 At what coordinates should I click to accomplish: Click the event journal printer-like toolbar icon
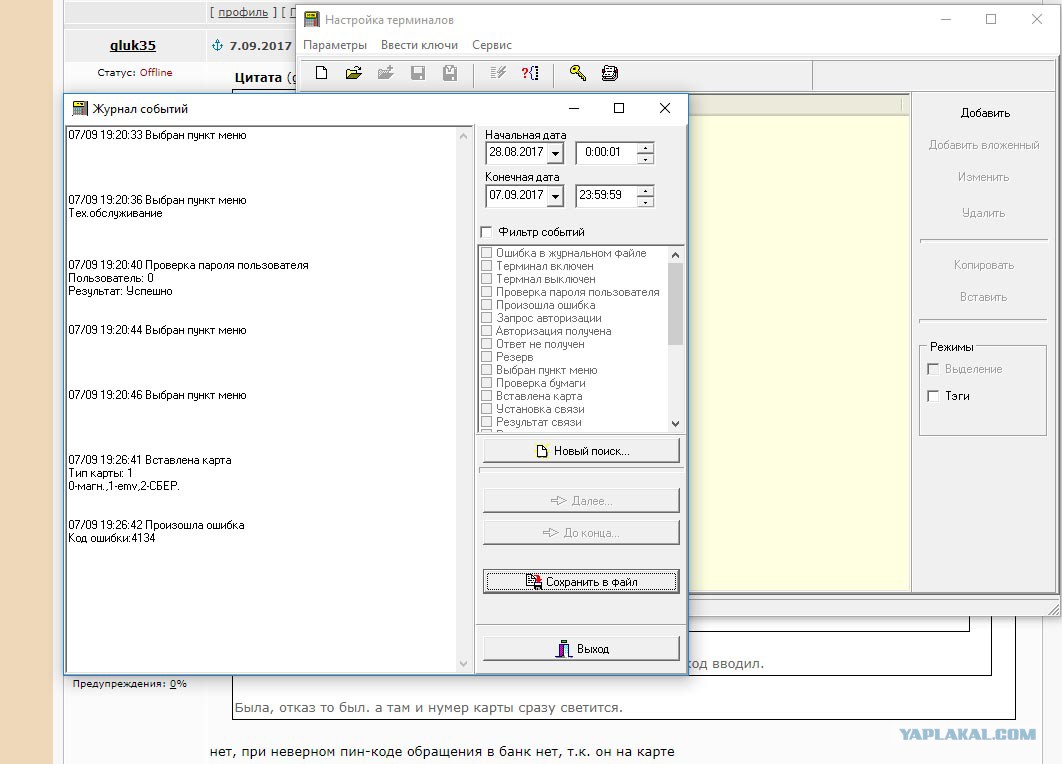(x=610, y=73)
